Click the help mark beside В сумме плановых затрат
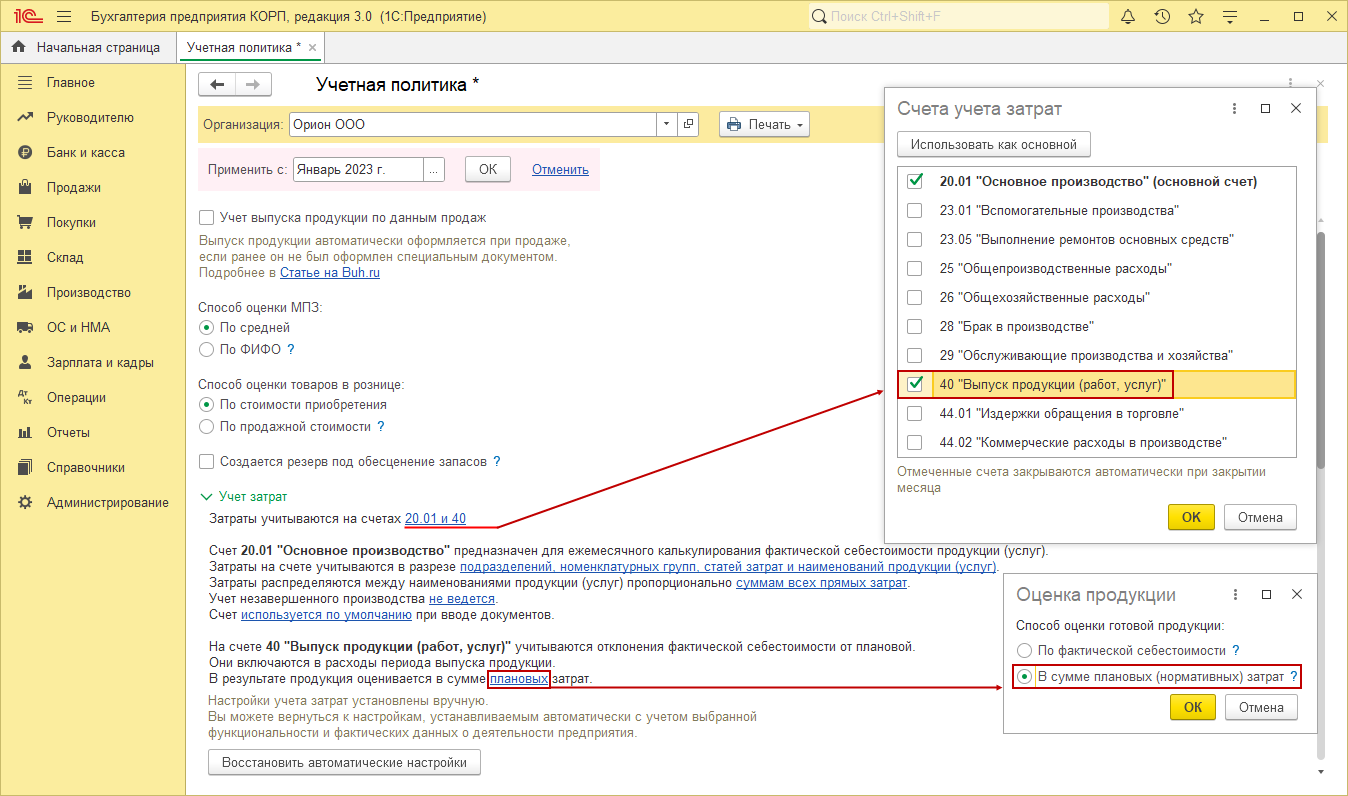The height and width of the screenshot is (796, 1348). point(1294,677)
